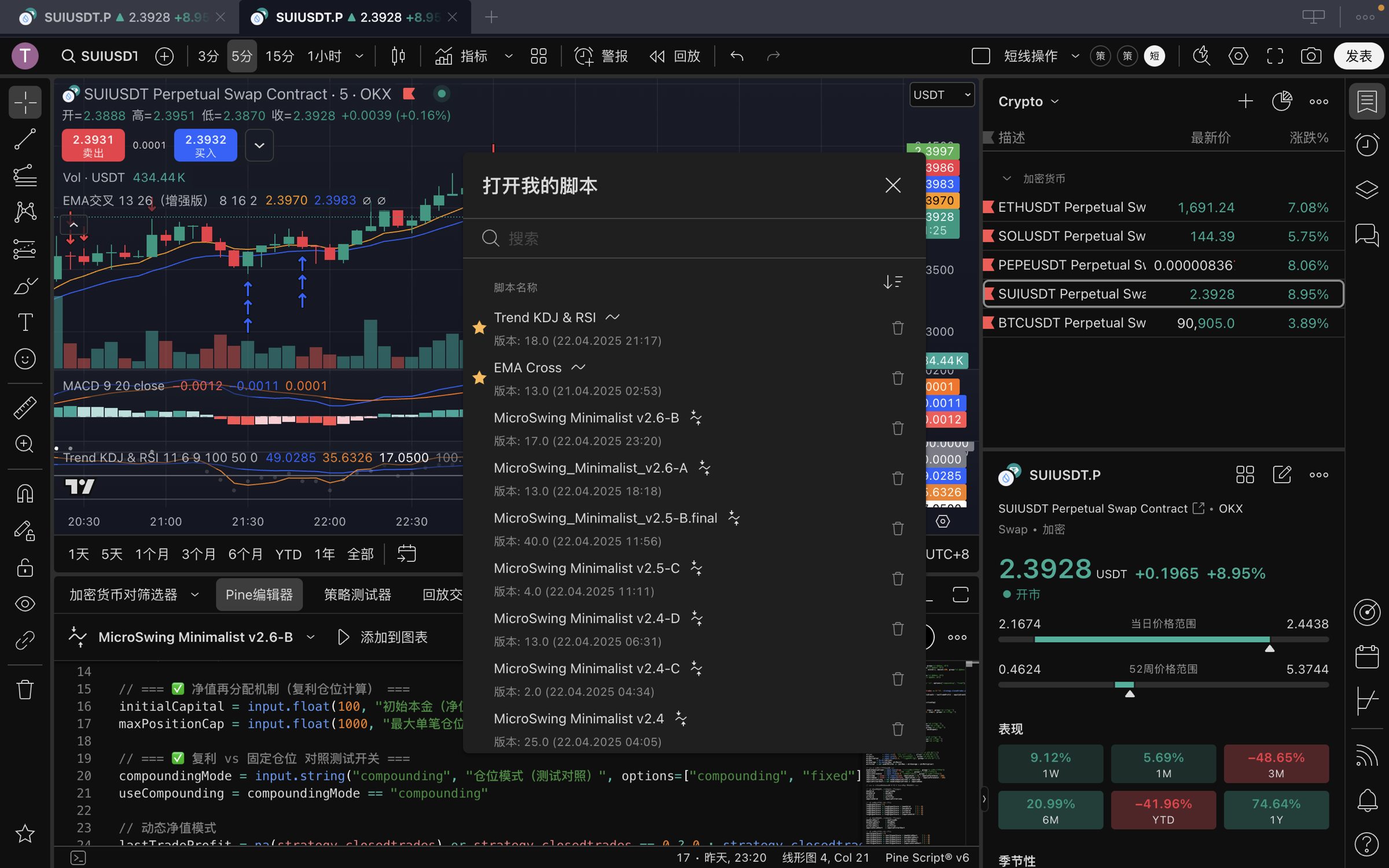The image size is (1389, 868).
Task: Toggle the hide all drawings eye icon
Action: click(25, 604)
